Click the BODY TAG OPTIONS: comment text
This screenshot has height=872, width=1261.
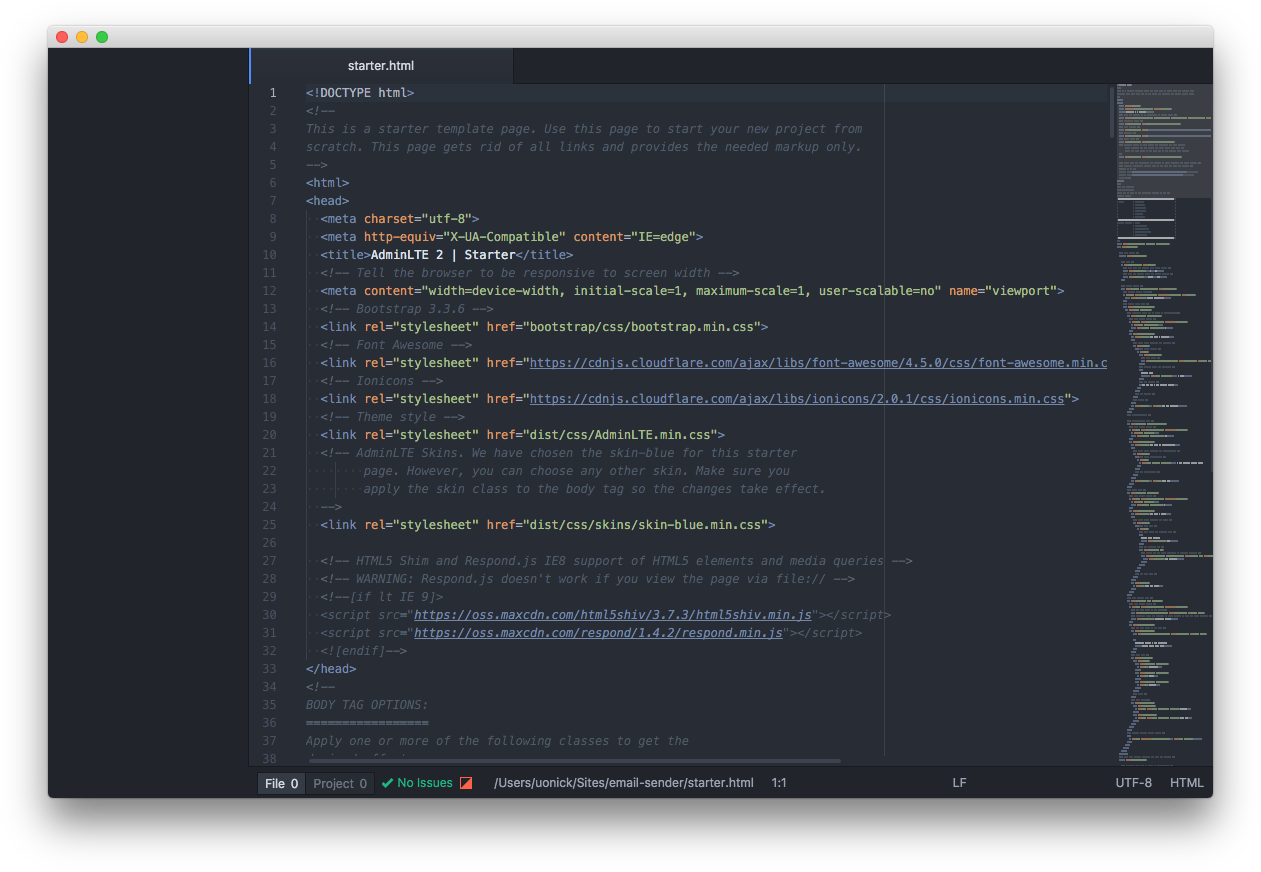367,705
